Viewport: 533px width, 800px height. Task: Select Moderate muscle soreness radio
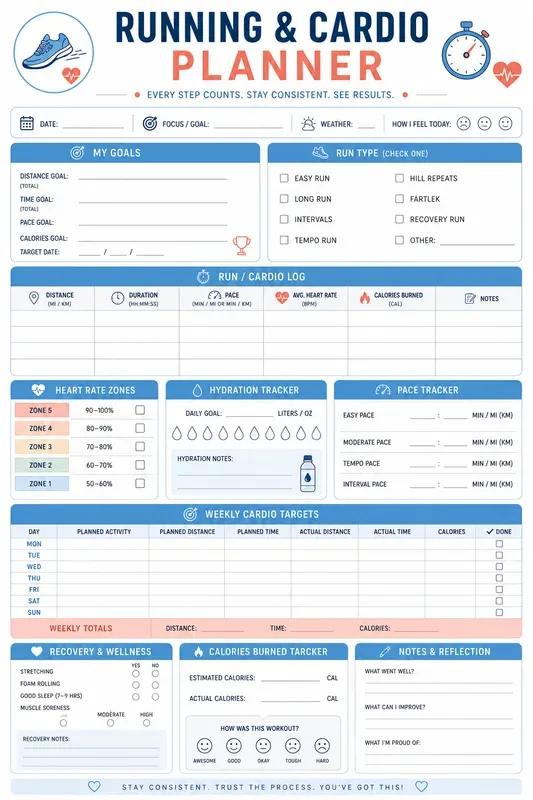[111, 723]
